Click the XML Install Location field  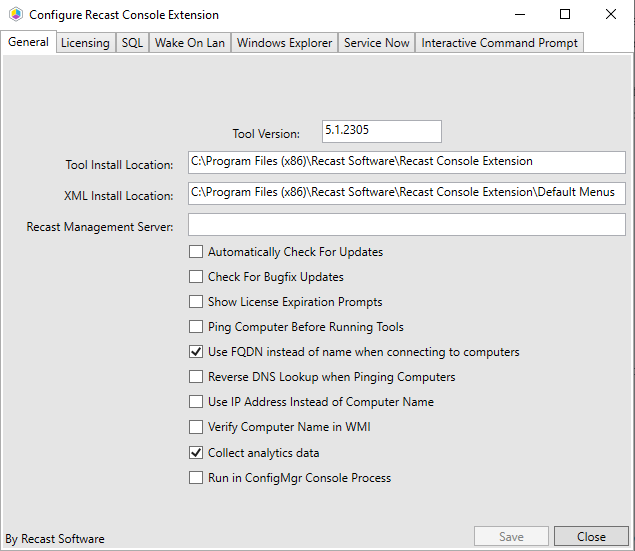coord(407,193)
